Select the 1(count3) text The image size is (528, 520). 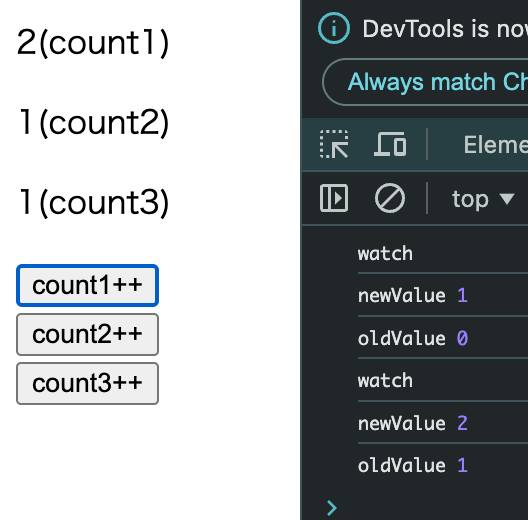[x=94, y=202]
